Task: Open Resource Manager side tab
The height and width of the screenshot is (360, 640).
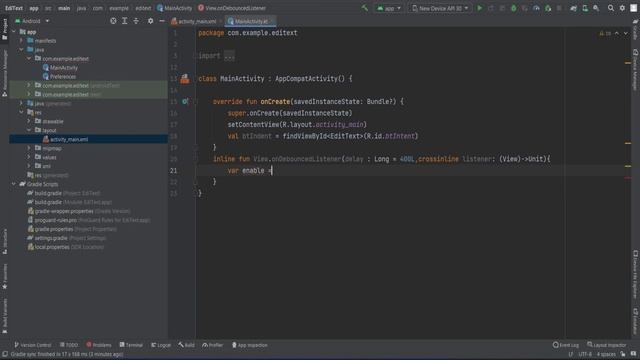Action: point(4,73)
